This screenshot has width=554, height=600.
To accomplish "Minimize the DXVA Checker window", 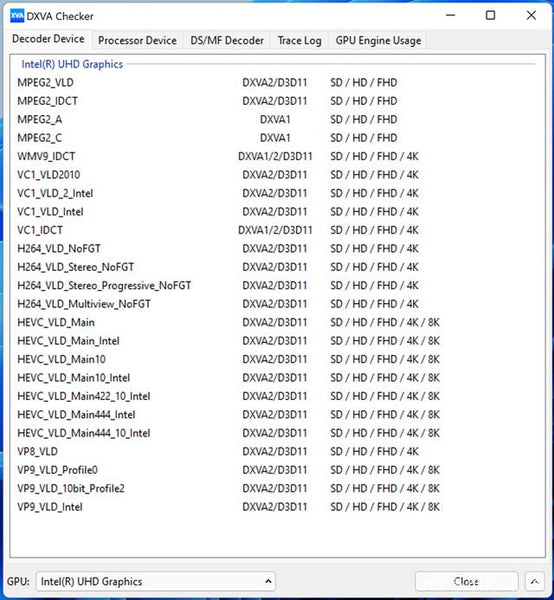I will click(450, 15).
